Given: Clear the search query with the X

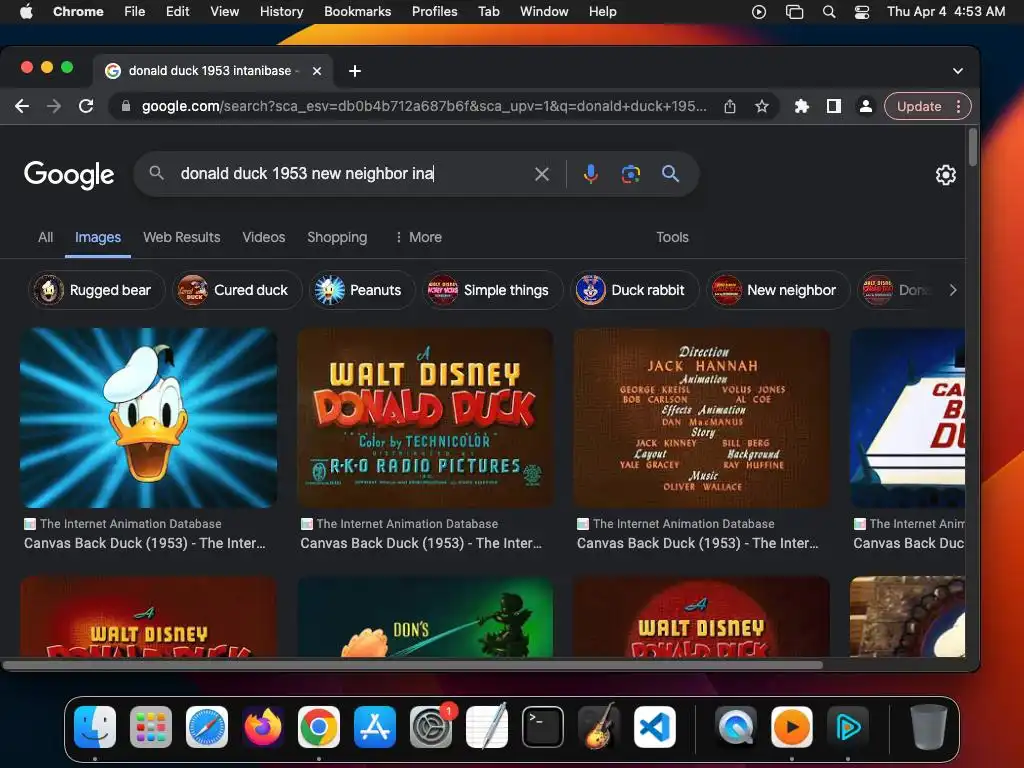Looking at the screenshot, I should (x=541, y=174).
